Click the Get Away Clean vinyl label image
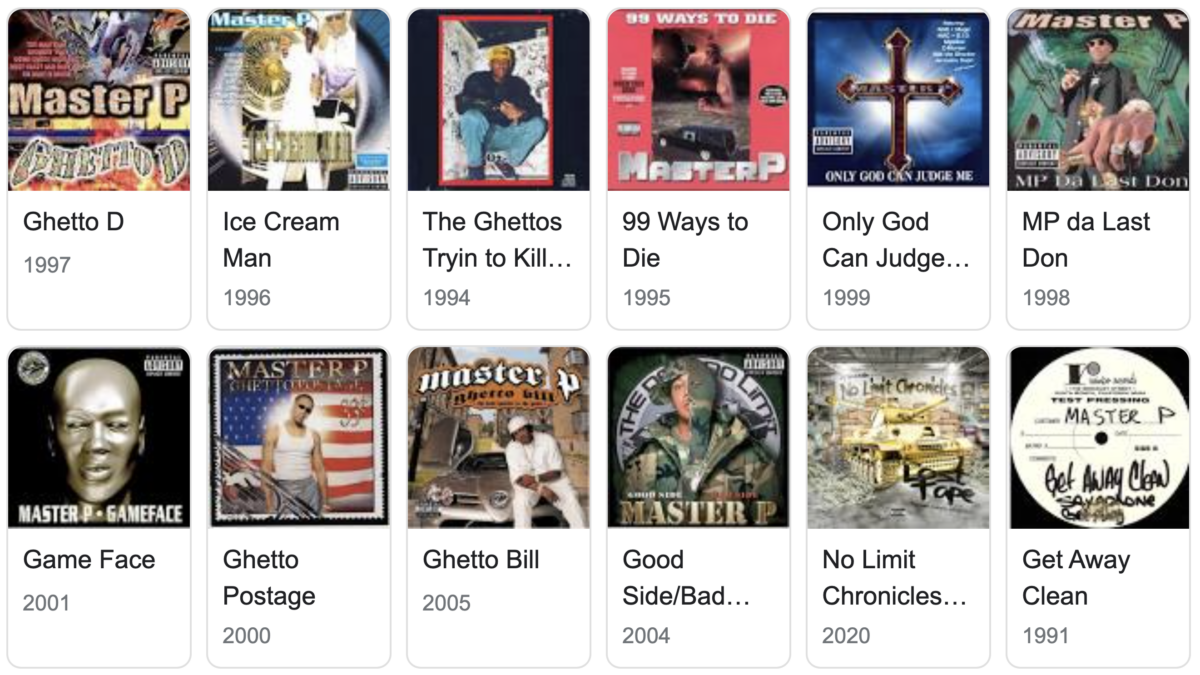Viewport: 1200px width, 675px height. 1098,437
